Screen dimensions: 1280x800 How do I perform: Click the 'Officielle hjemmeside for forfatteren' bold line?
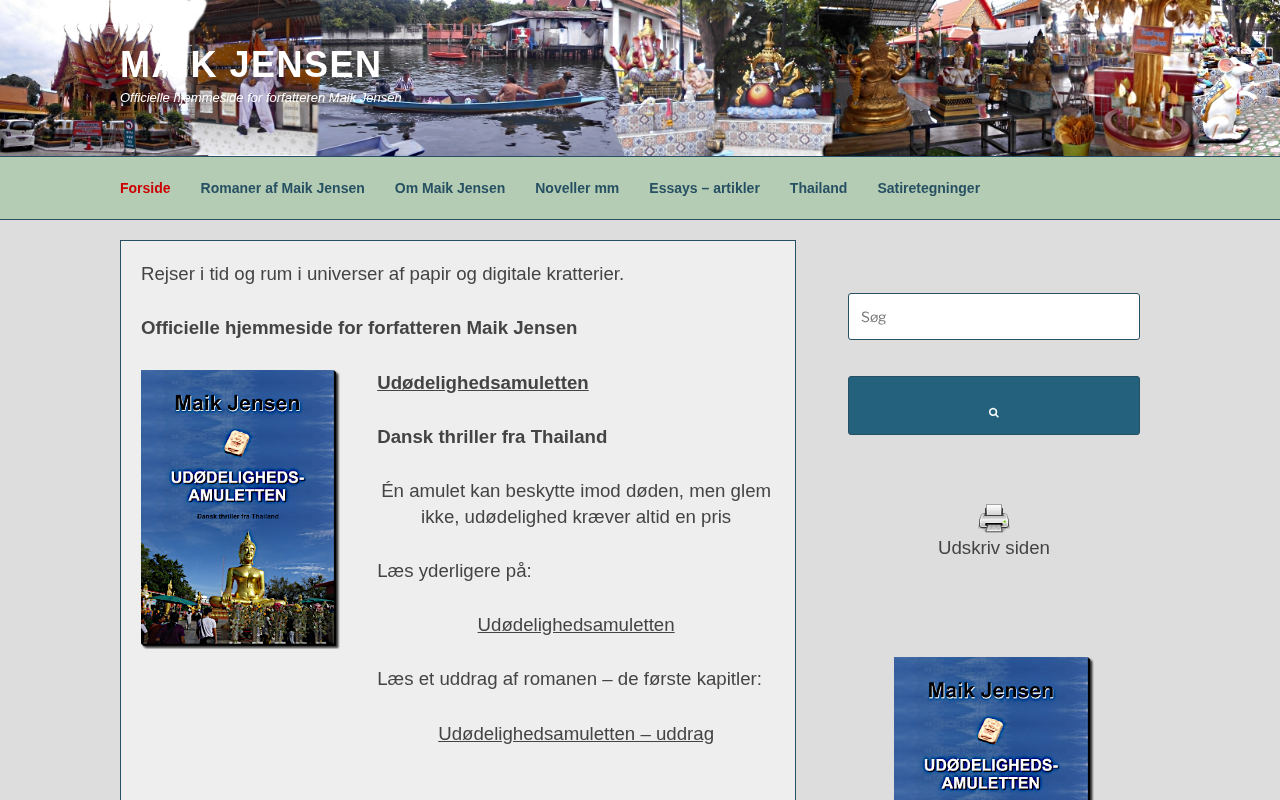pos(359,328)
